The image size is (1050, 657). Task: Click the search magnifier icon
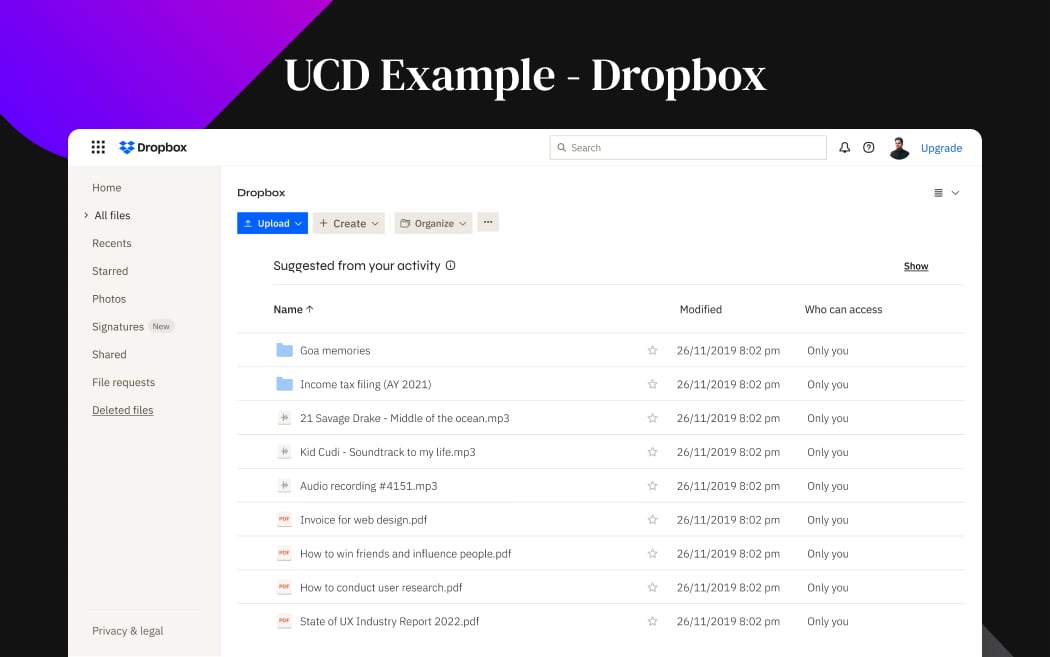click(x=562, y=147)
